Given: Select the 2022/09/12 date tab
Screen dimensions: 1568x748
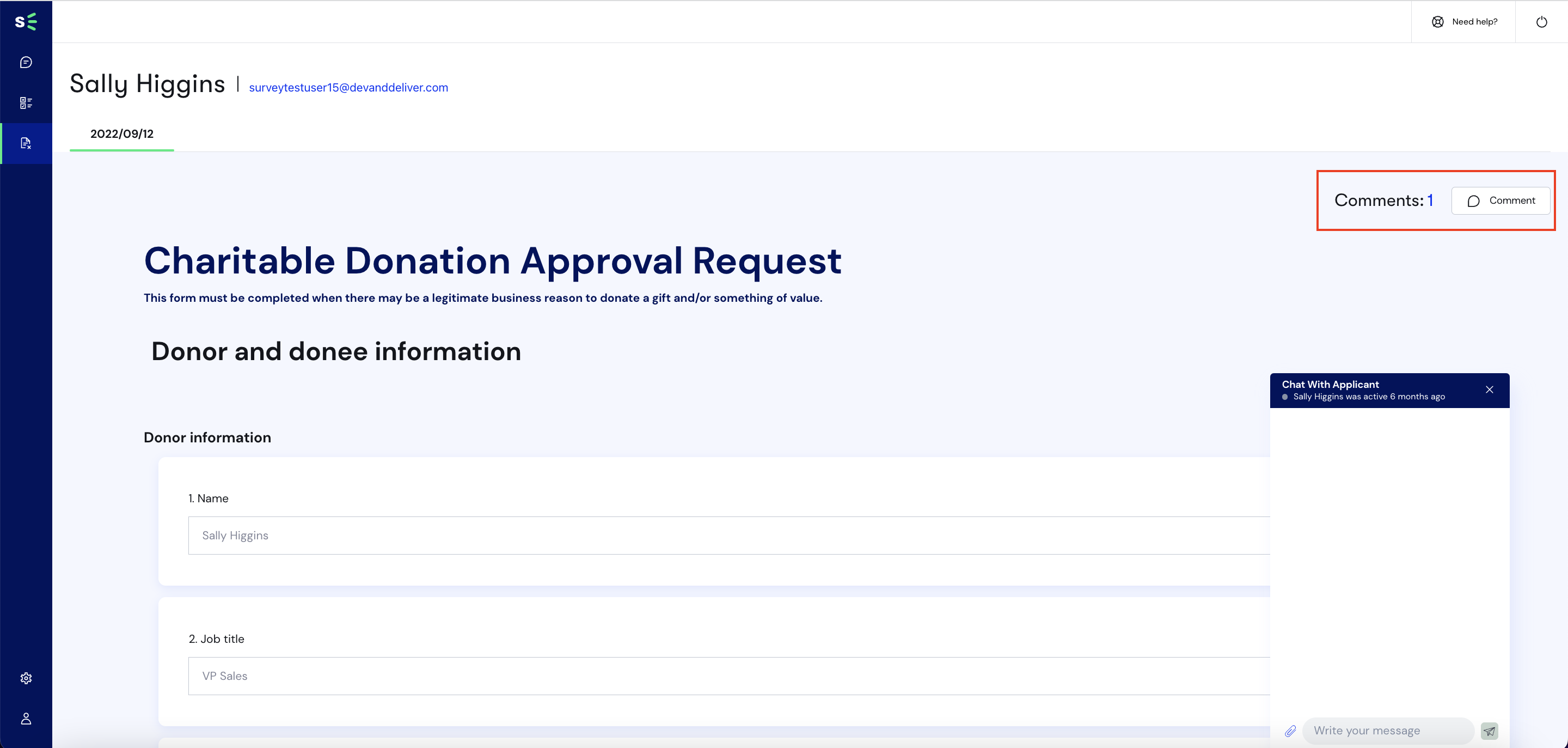Looking at the screenshot, I should pyautogui.click(x=121, y=133).
